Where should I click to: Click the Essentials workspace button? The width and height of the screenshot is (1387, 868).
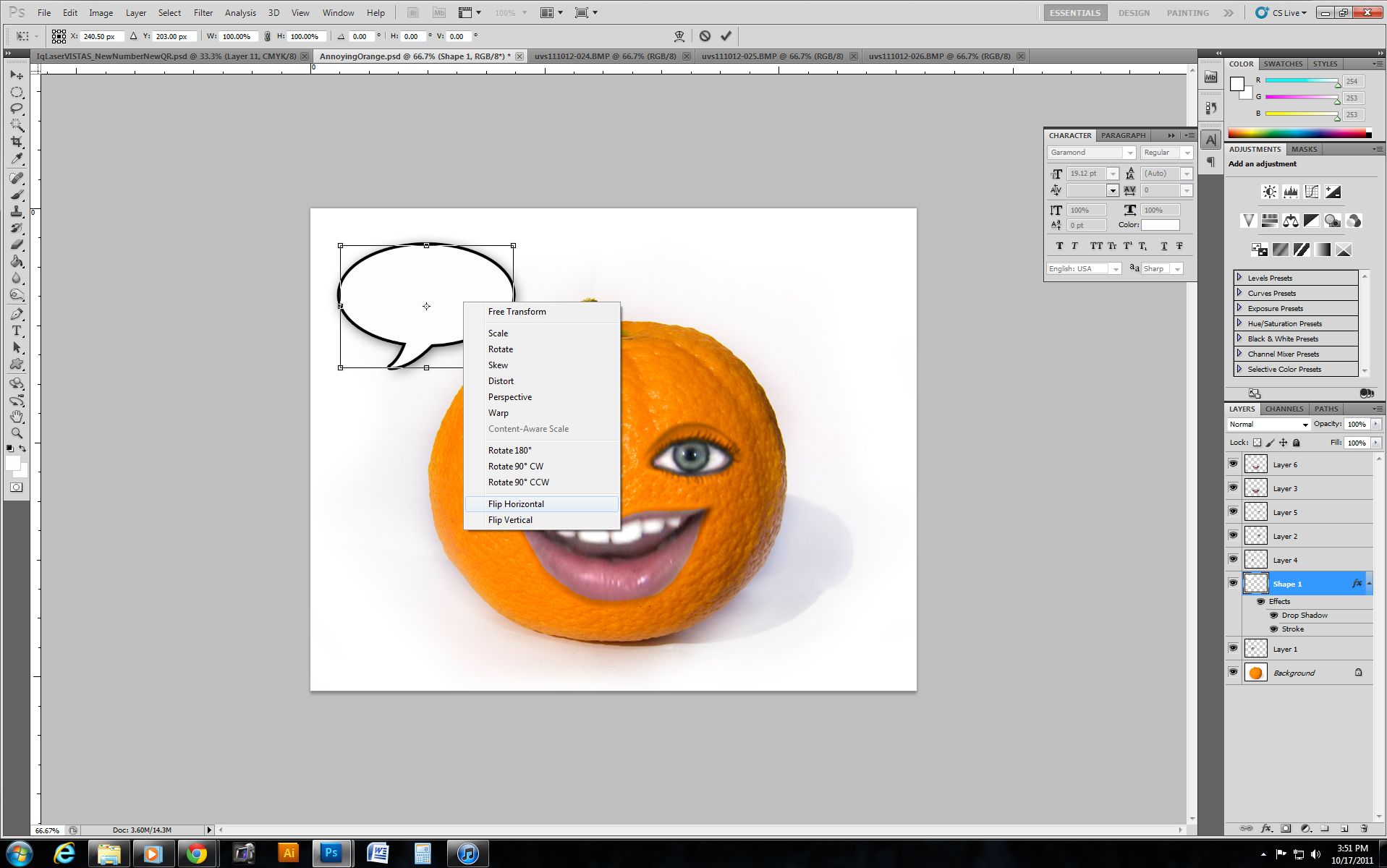coord(1074,13)
